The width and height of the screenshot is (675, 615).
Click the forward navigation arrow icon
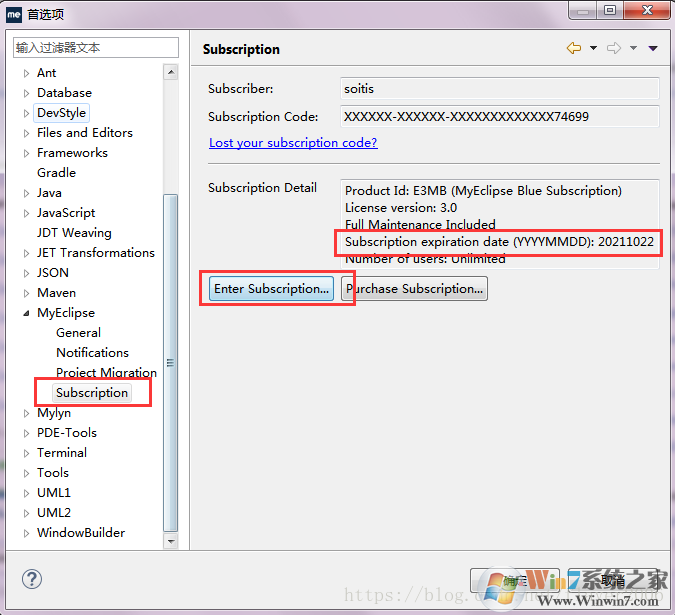pos(614,48)
